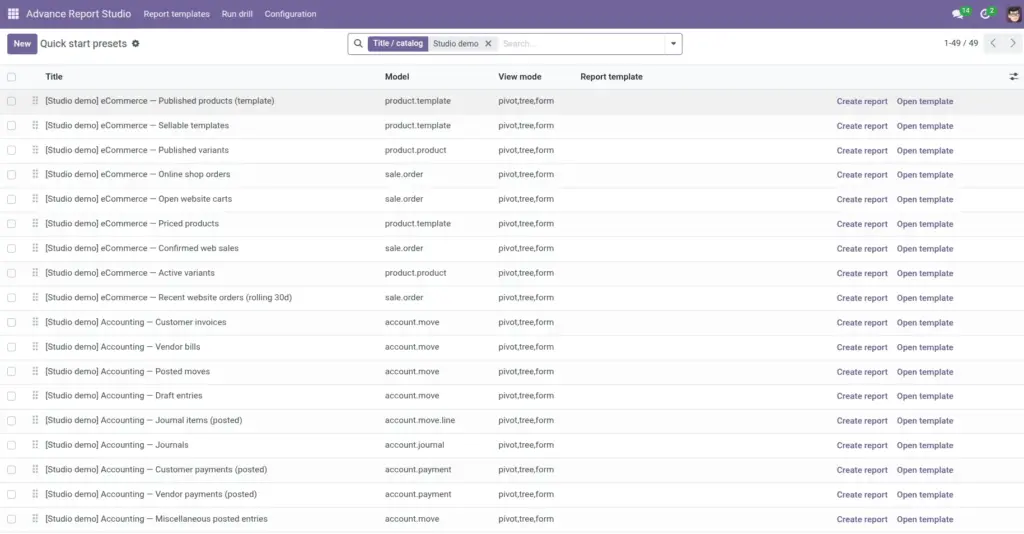Remove the Studio demo search filter

click(488, 44)
